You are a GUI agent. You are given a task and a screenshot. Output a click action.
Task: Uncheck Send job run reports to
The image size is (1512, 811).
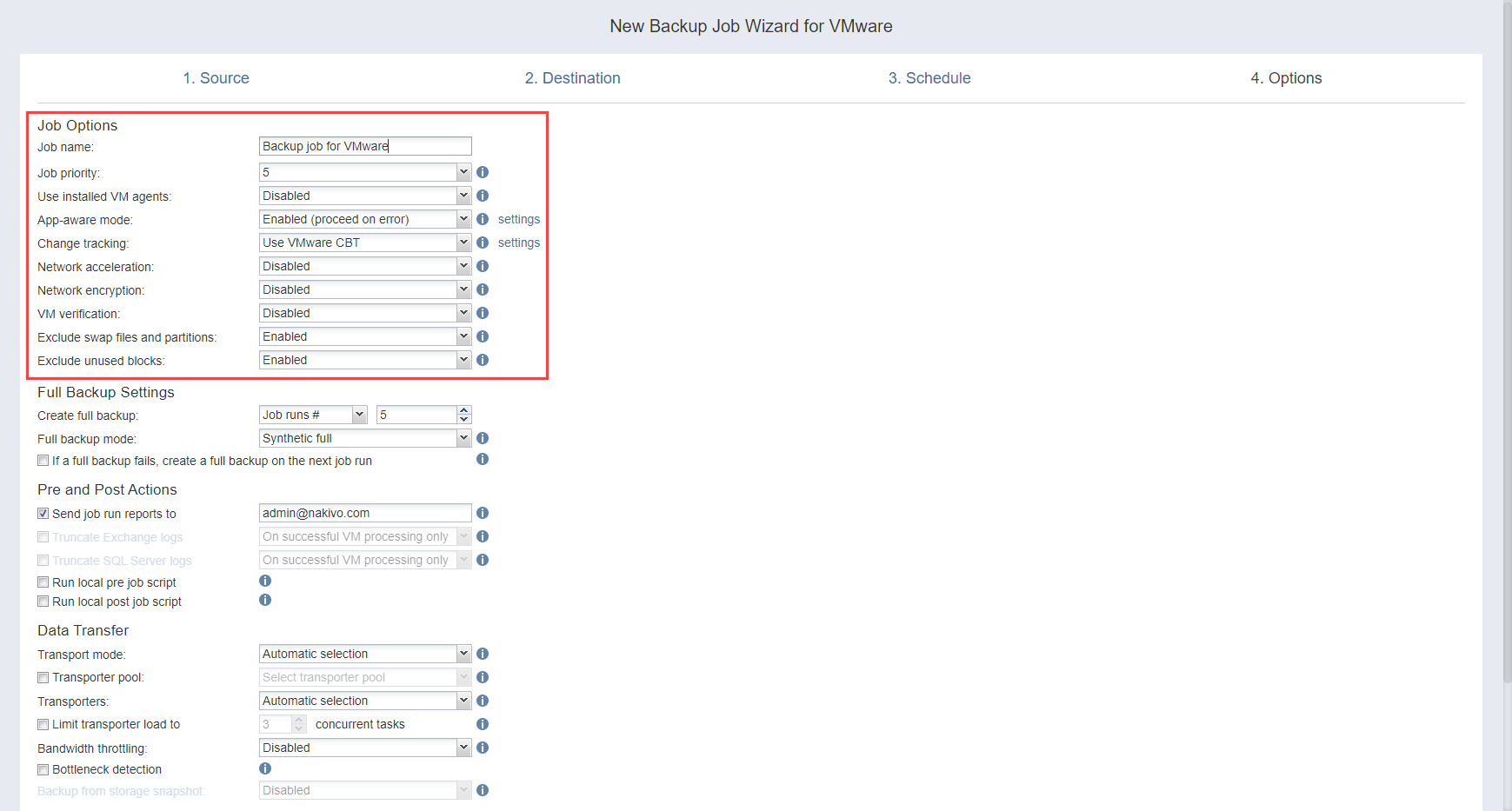click(43, 514)
